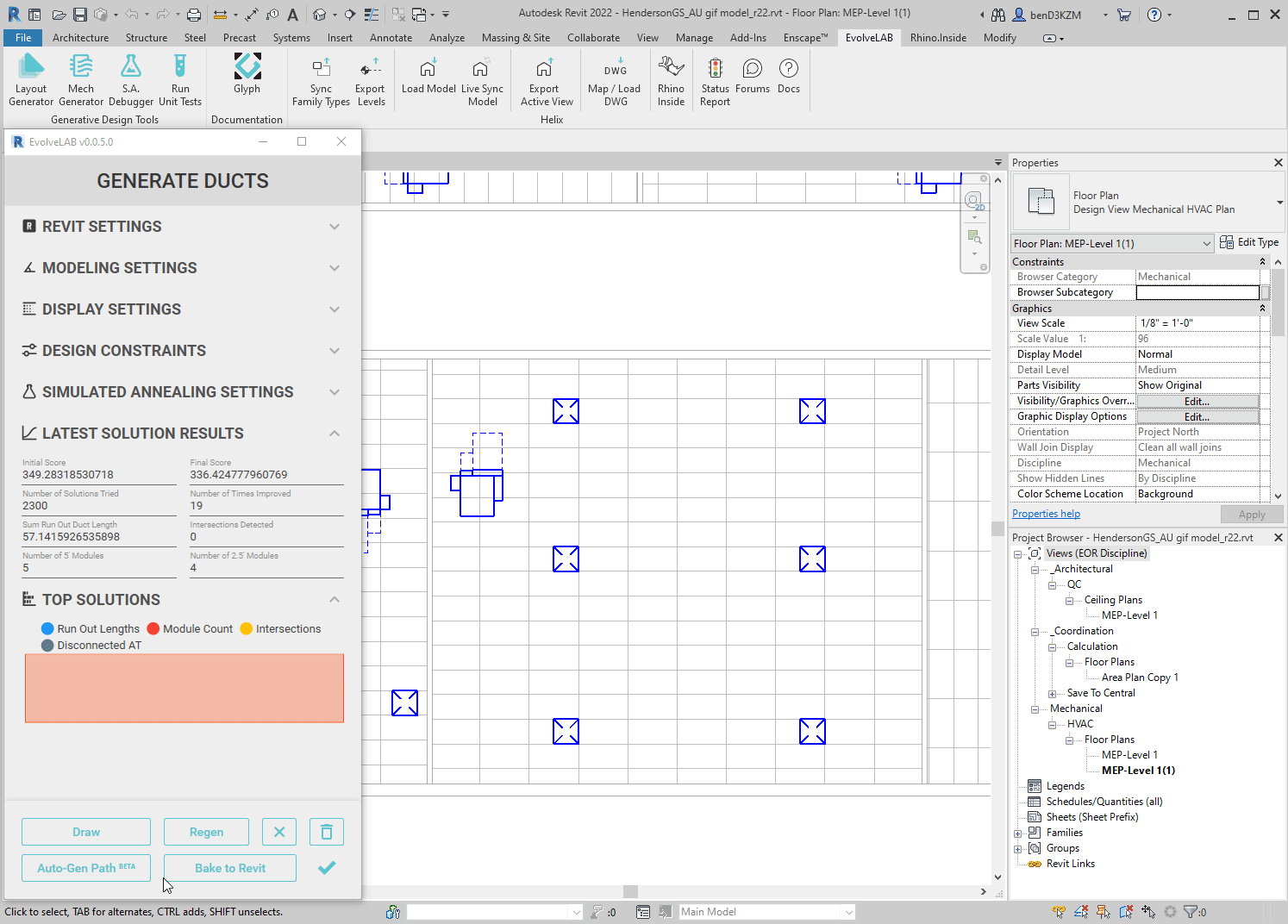This screenshot has width=1288, height=924.
Task: Open the S.A. Debugger tool
Action: 131,79
